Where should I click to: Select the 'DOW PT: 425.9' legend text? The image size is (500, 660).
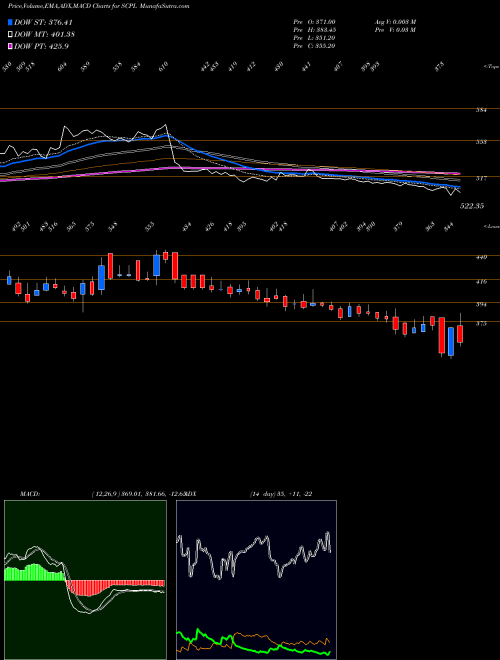(41, 46)
